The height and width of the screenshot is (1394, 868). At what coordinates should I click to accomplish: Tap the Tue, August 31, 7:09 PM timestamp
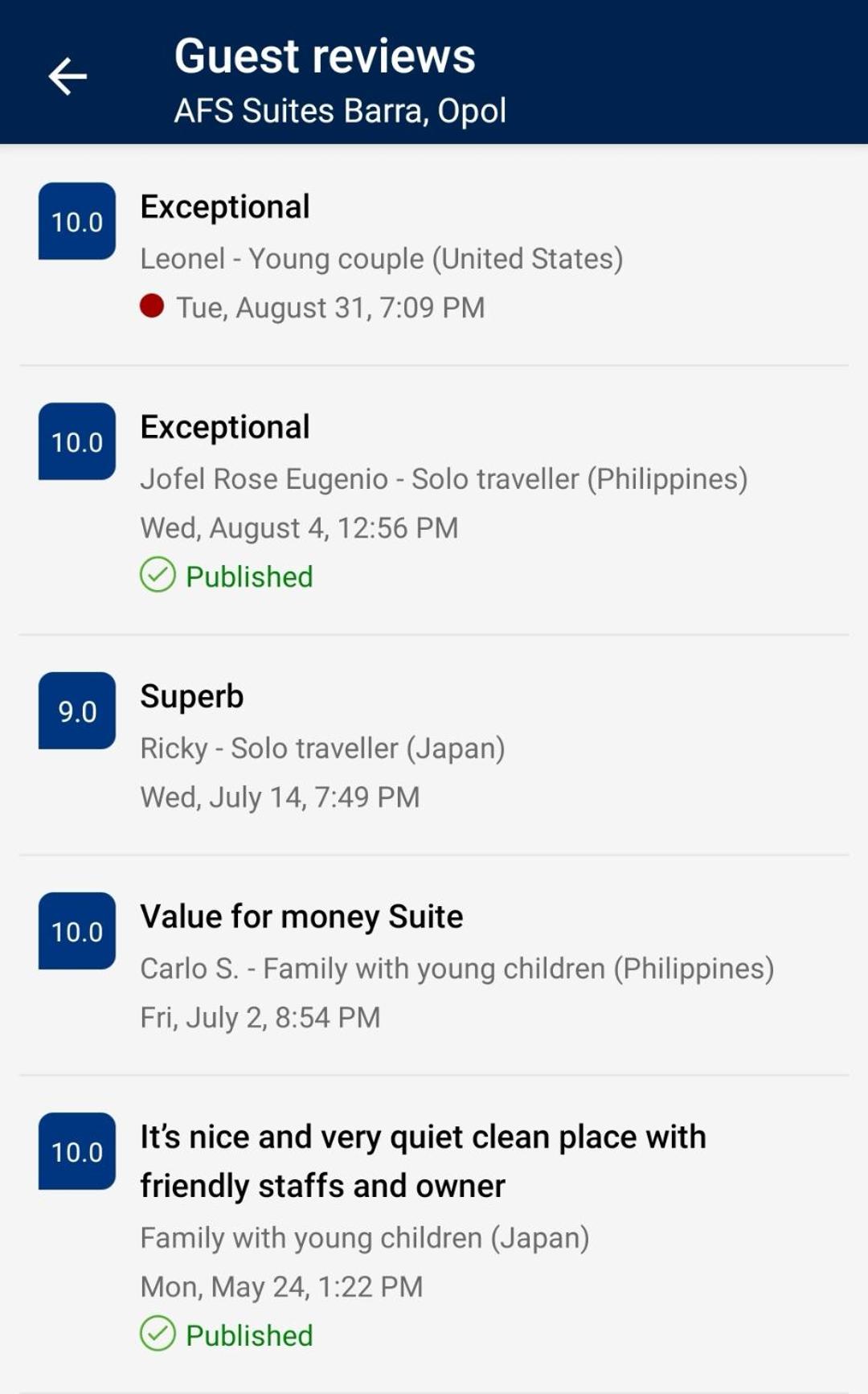[x=330, y=307]
